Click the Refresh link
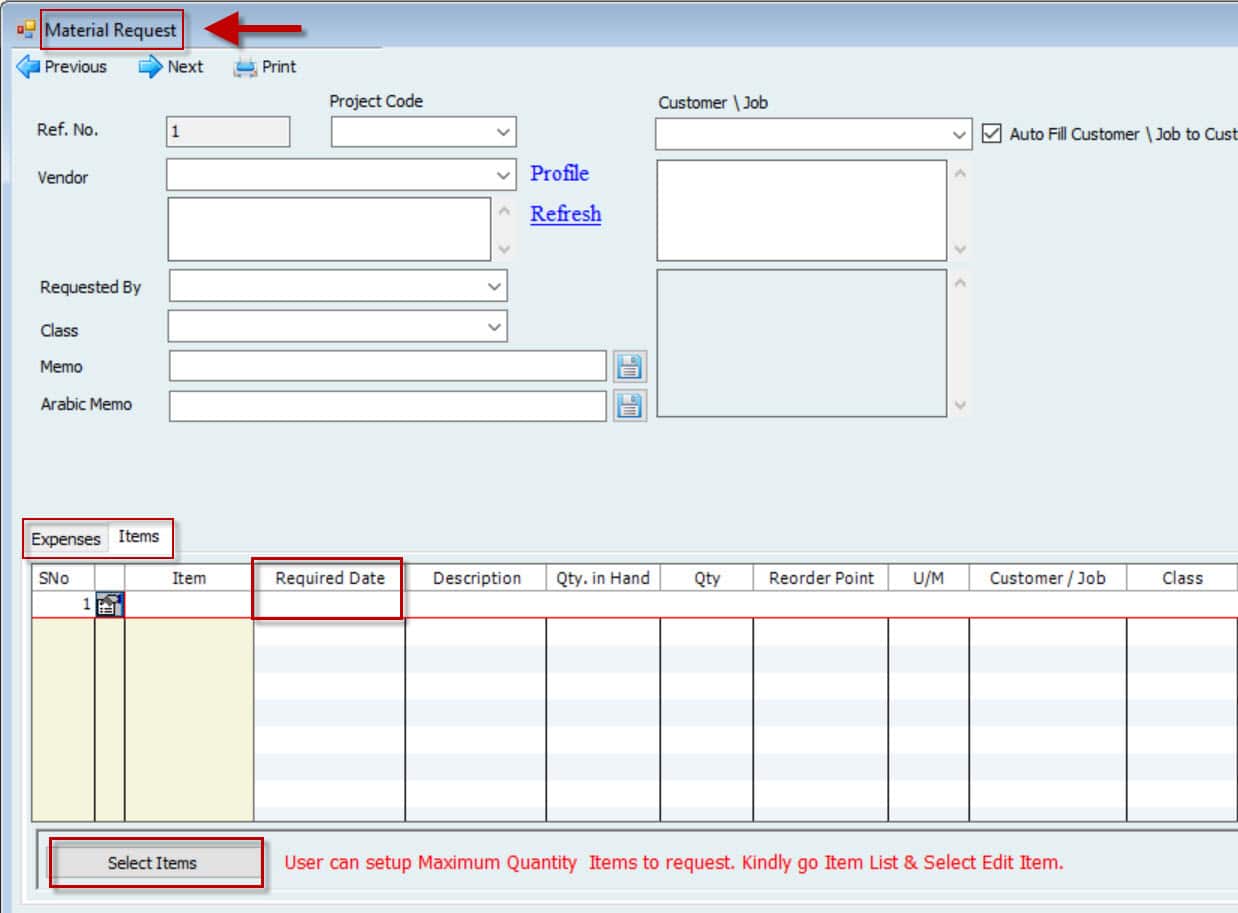This screenshot has width=1238, height=913. pyautogui.click(x=565, y=214)
